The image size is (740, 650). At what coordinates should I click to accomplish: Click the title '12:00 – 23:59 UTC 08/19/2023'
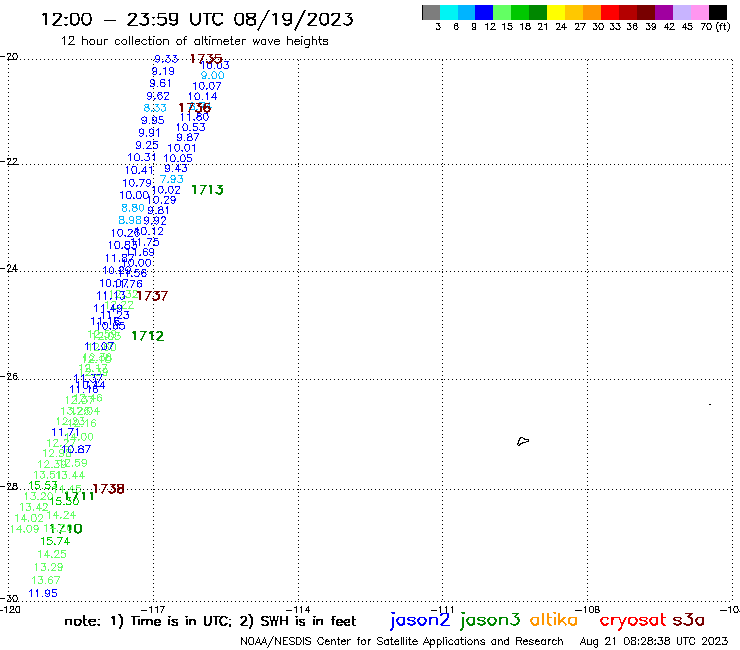coord(197,19)
